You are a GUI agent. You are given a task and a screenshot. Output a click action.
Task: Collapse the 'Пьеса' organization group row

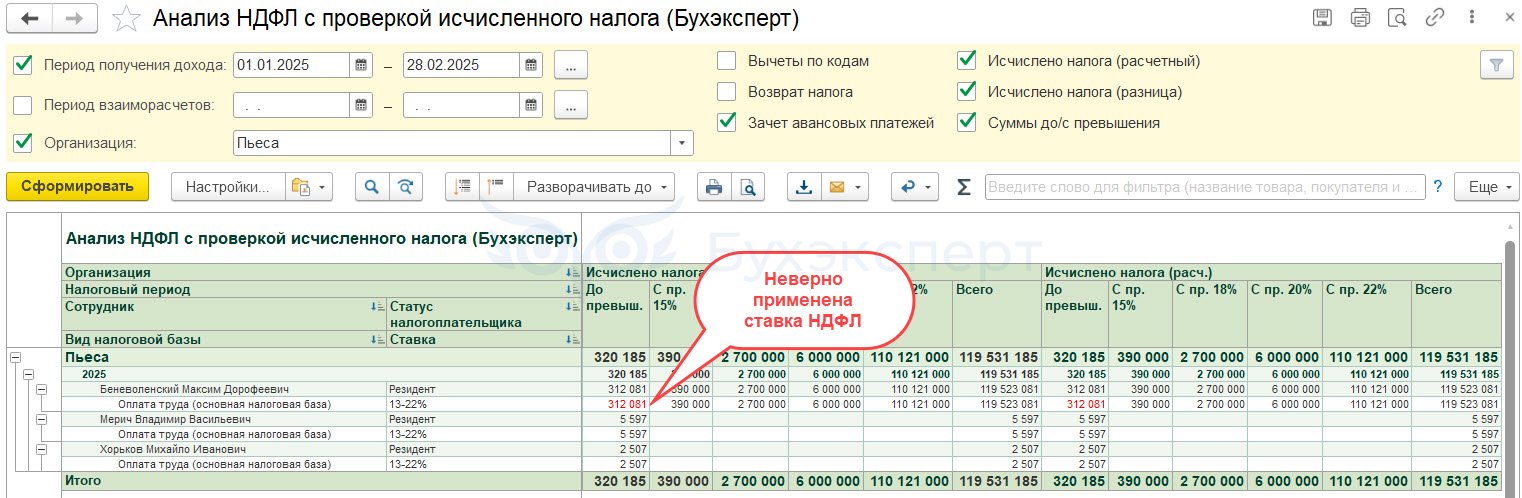(x=16, y=357)
